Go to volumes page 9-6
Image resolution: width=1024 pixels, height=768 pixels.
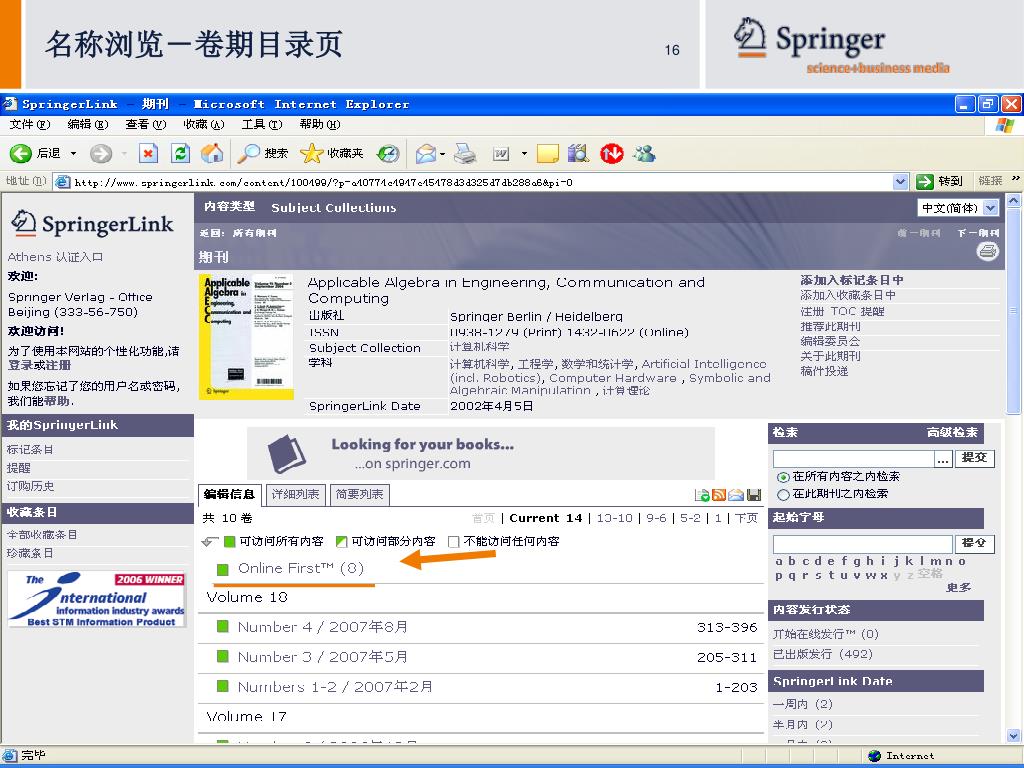coord(656,518)
